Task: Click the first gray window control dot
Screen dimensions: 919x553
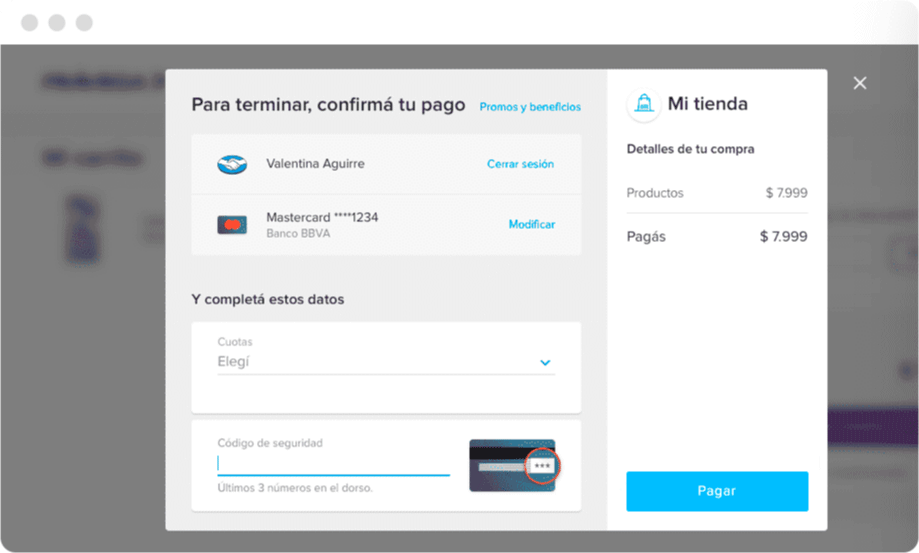Action: pos(29,22)
